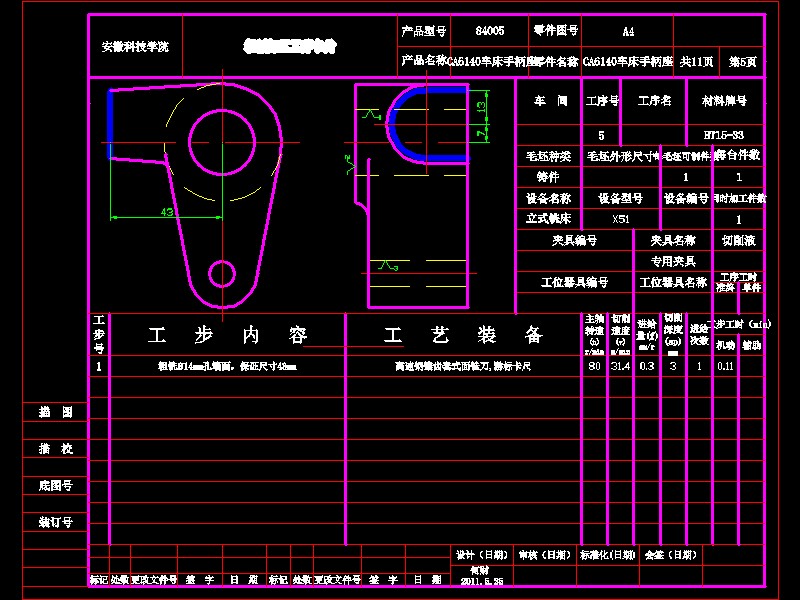Viewport: 800px width, 600px height.
Task: Click the 描校 side label
Action: click(56, 449)
